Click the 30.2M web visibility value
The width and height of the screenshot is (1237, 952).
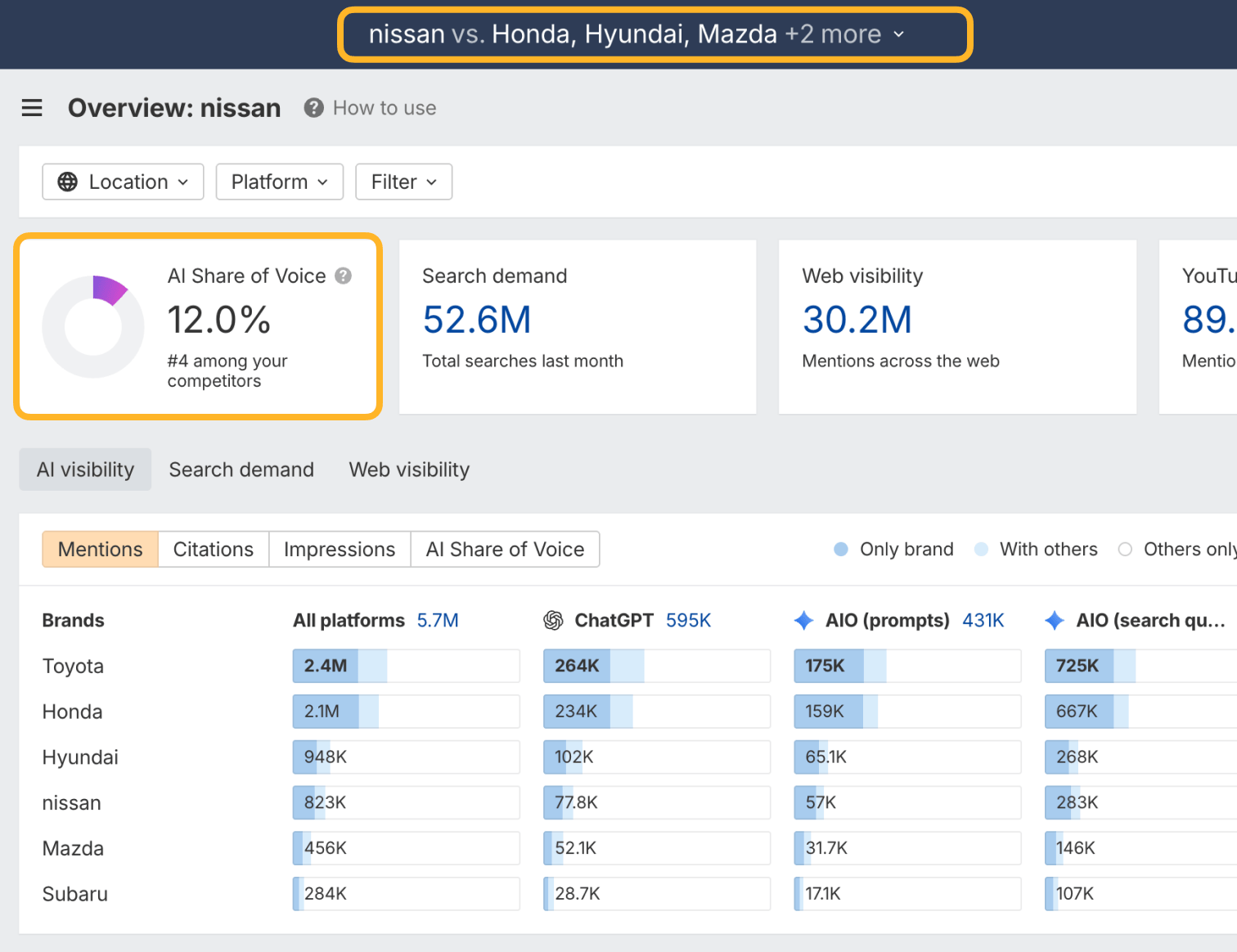(x=857, y=320)
